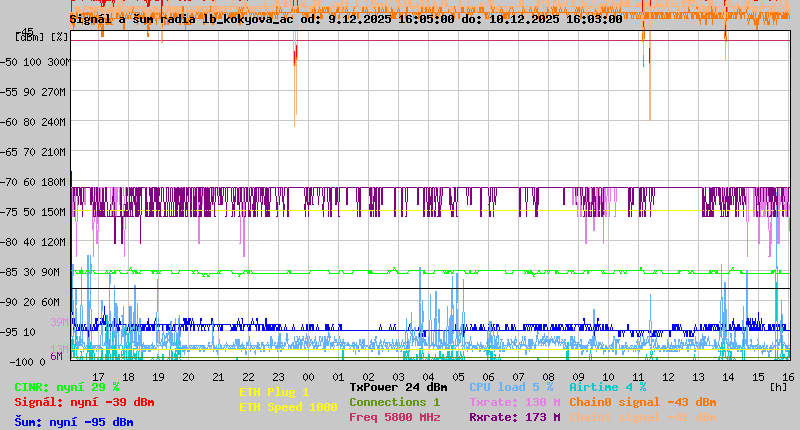Click the TxPower 24 dBm legend label
Viewport: 800px width, 430px height.
coord(398,387)
